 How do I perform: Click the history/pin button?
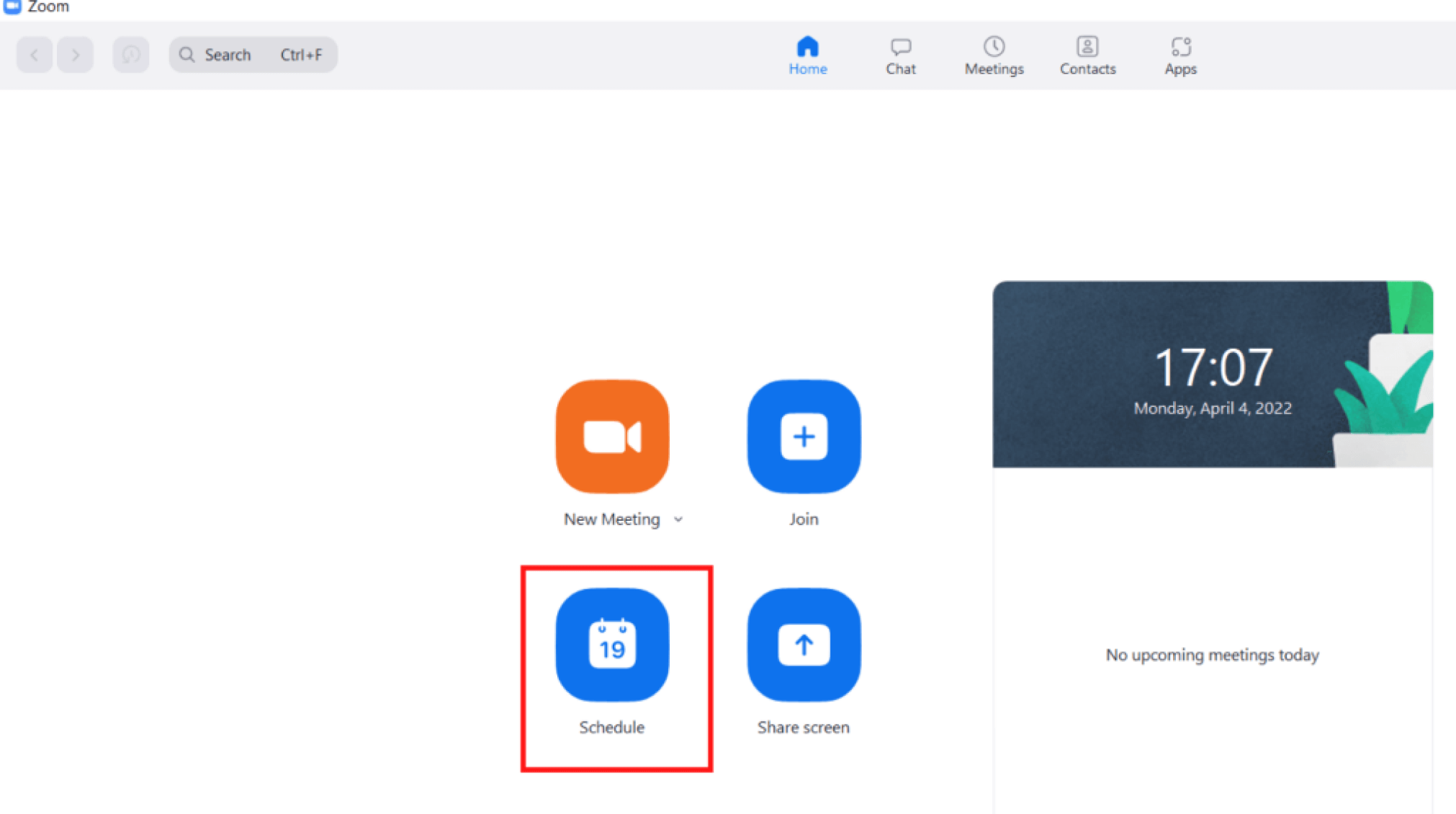pyautogui.click(x=131, y=54)
